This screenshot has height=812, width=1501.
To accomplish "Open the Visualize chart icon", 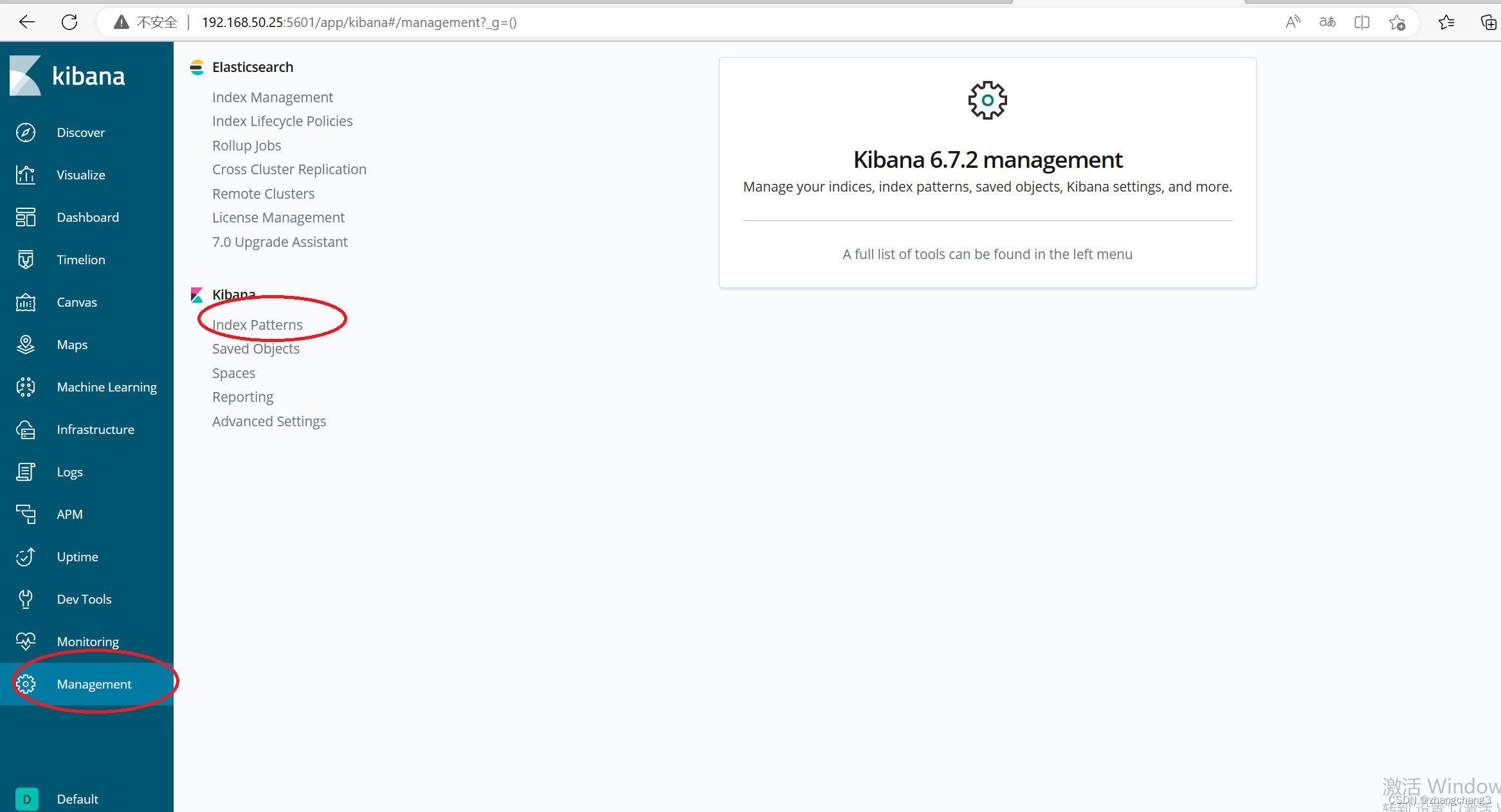I will pos(26,175).
